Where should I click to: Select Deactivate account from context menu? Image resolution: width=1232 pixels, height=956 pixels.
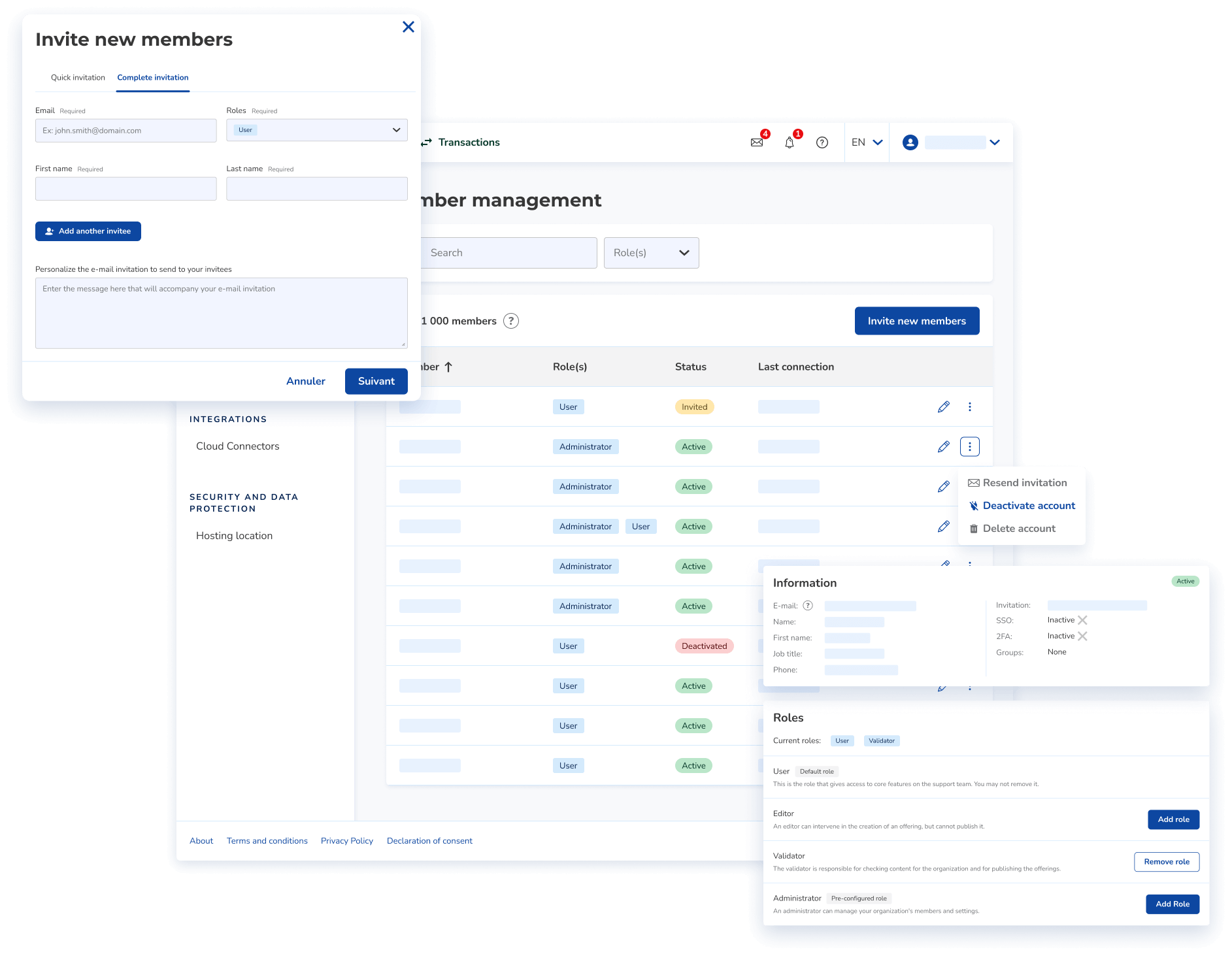click(1022, 506)
